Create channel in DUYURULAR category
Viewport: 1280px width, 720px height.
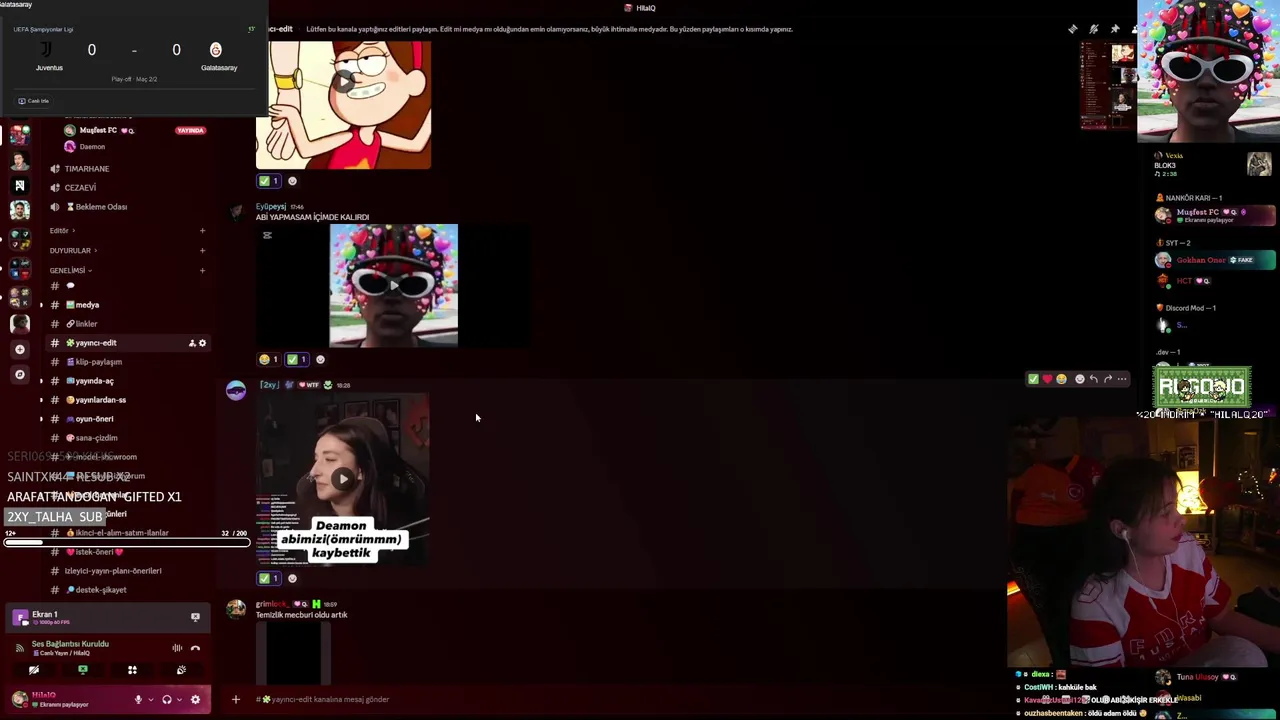click(x=202, y=251)
